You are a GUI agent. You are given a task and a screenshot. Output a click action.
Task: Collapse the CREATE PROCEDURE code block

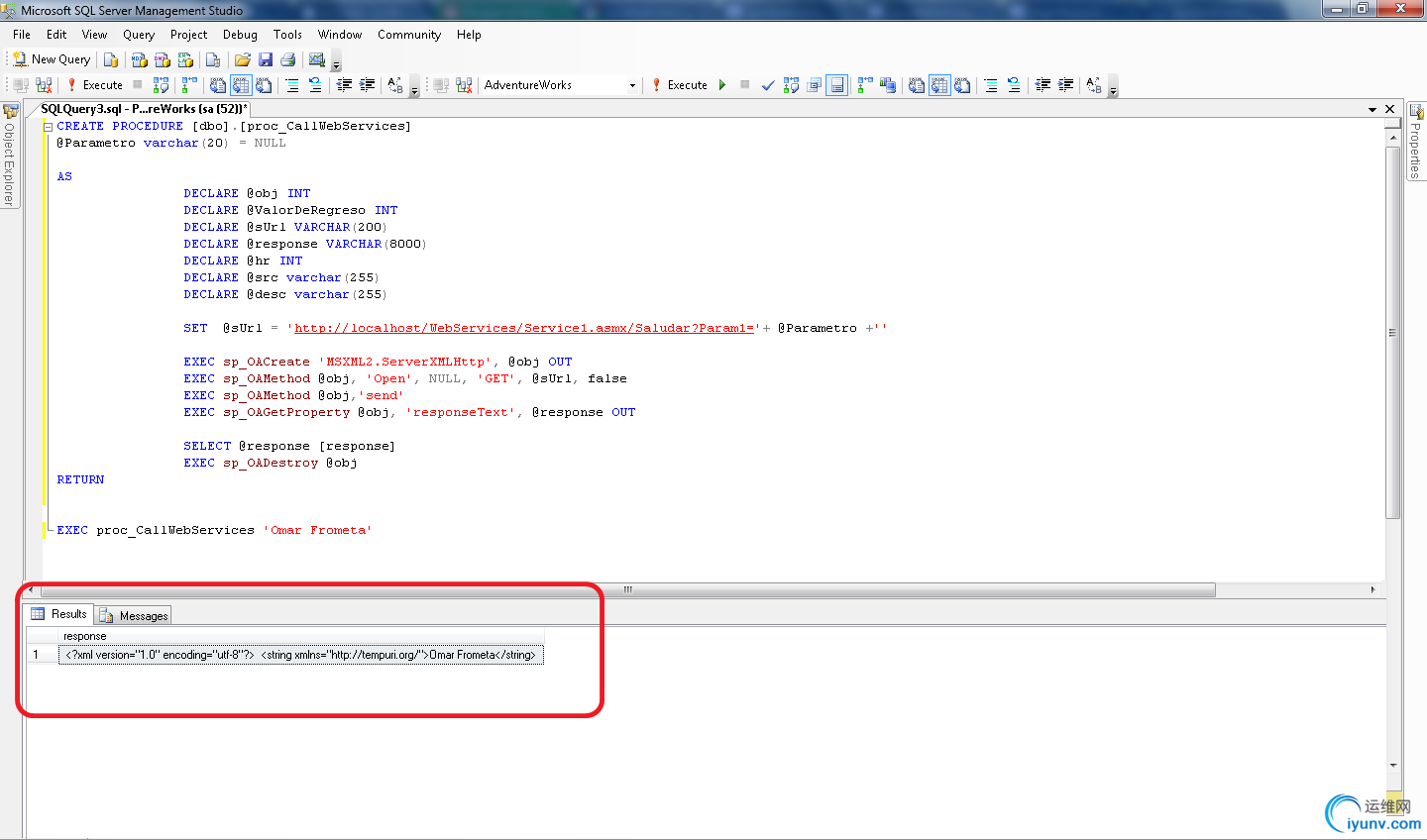48,127
